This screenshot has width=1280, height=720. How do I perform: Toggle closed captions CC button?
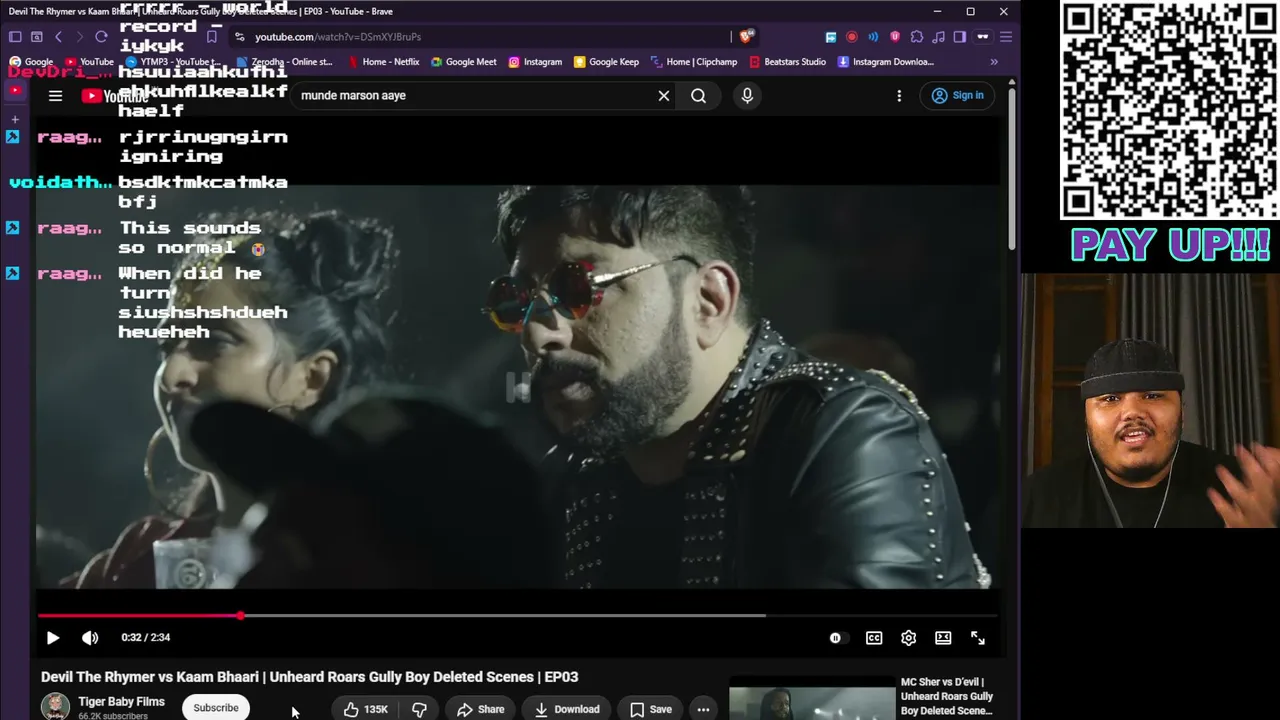coord(874,638)
